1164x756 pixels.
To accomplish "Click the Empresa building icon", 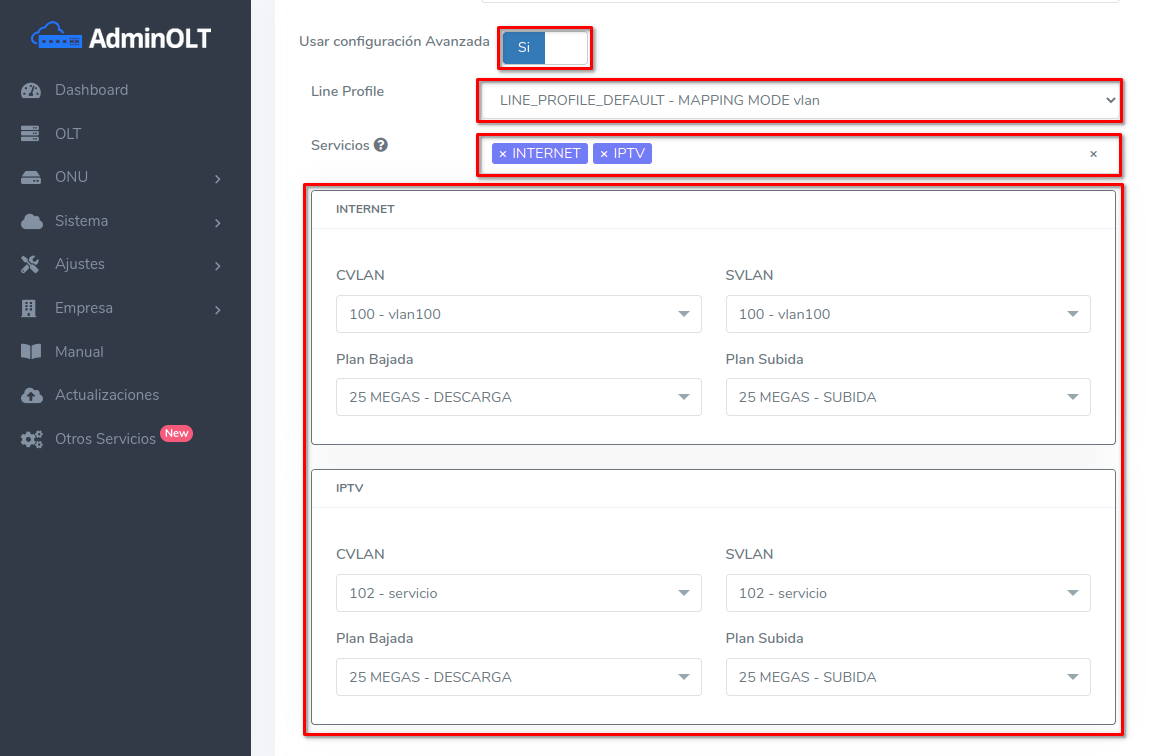I will pos(30,309).
